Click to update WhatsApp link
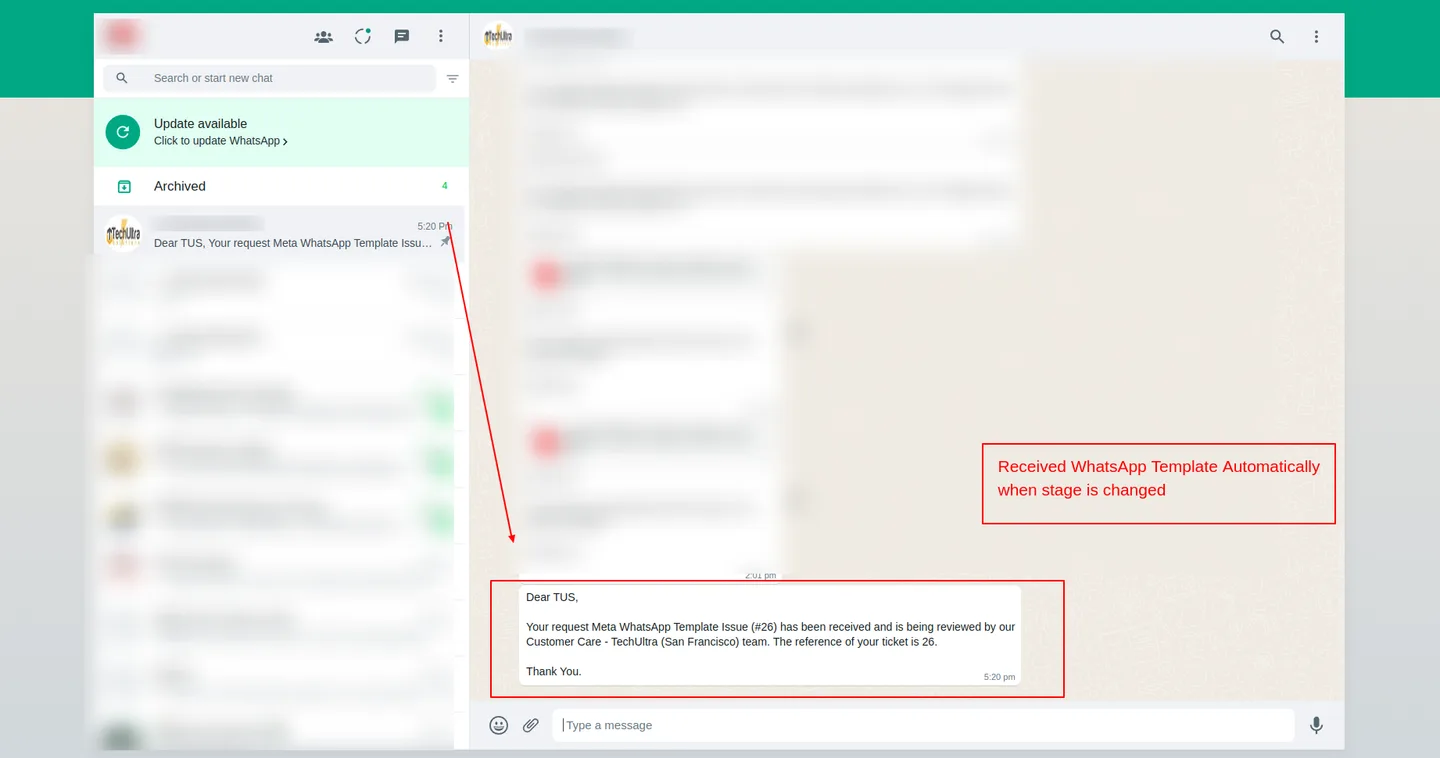Viewport: 1440px width, 758px height. tap(221, 141)
